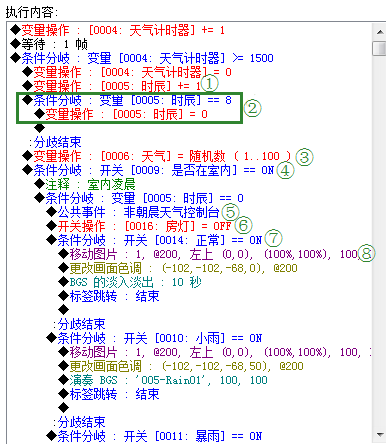Select line '公共事件 : 非朝晨天气控制台'
The height and width of the screenshot is (444, 386).
pyautogui.click(x=133, y=212)
